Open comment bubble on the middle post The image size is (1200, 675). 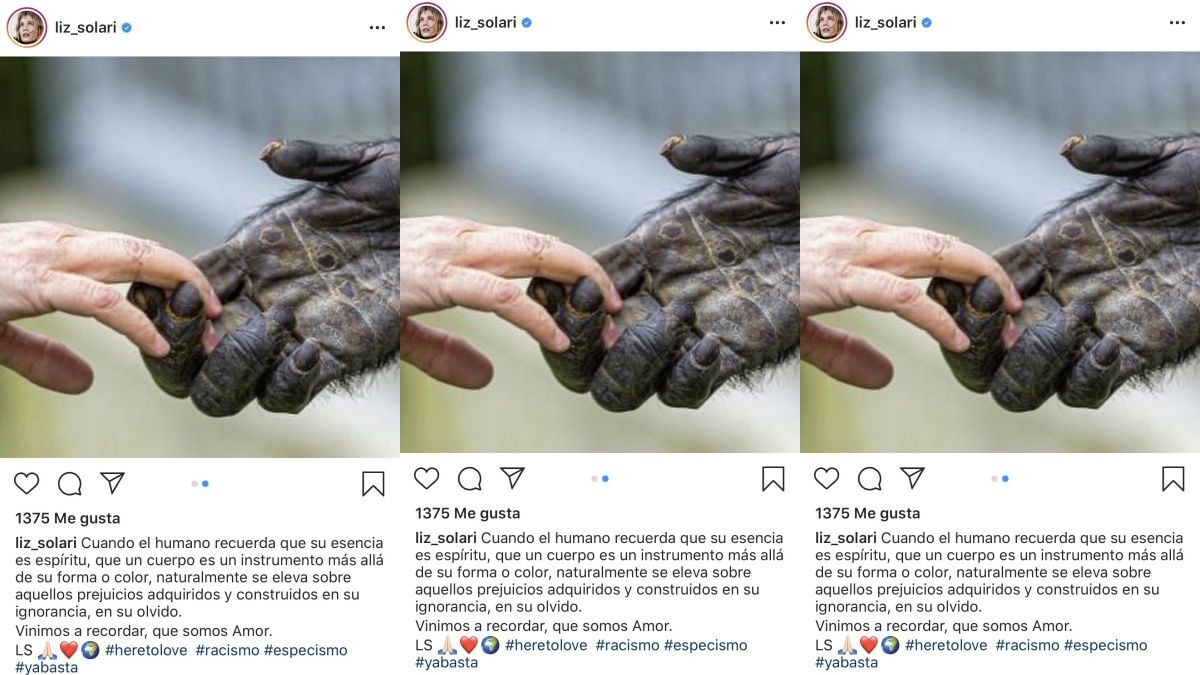pos(470,479)
